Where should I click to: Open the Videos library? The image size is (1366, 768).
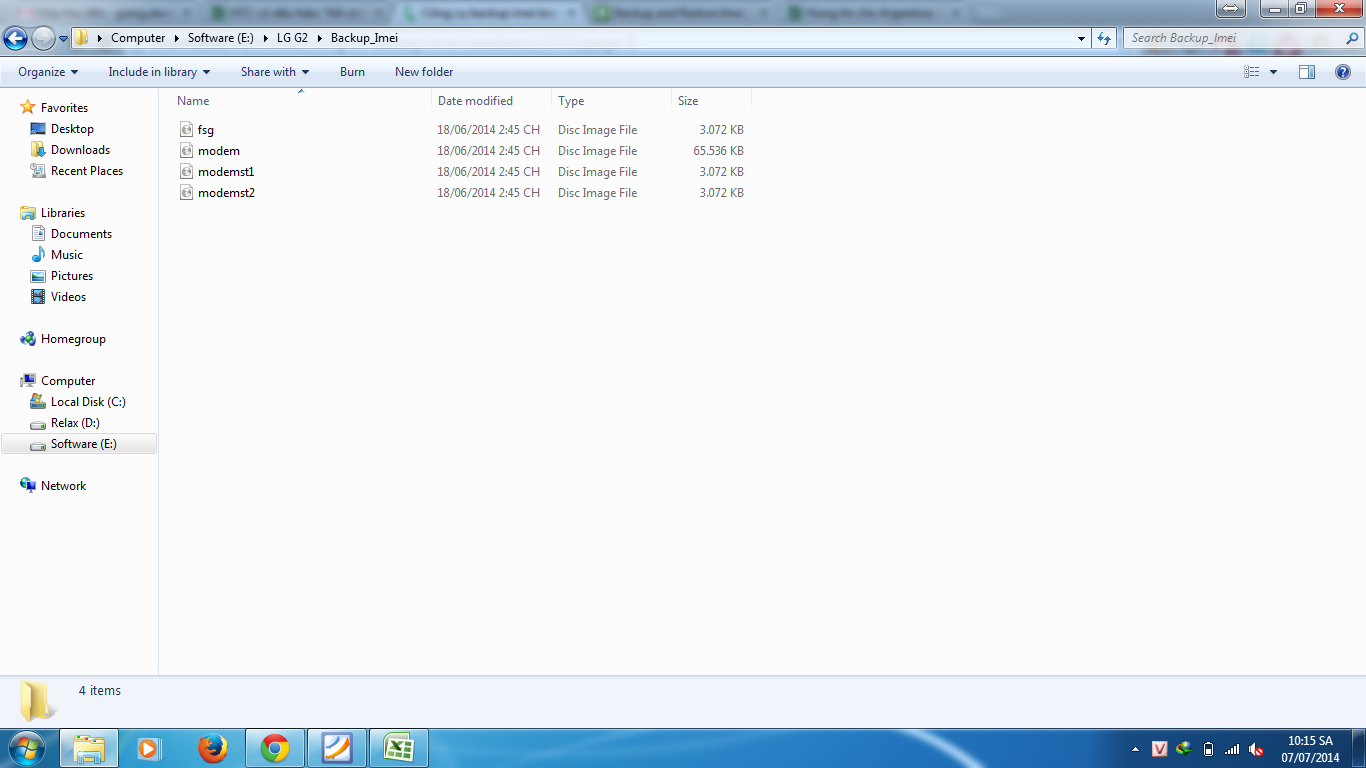[x=68, y=297]
